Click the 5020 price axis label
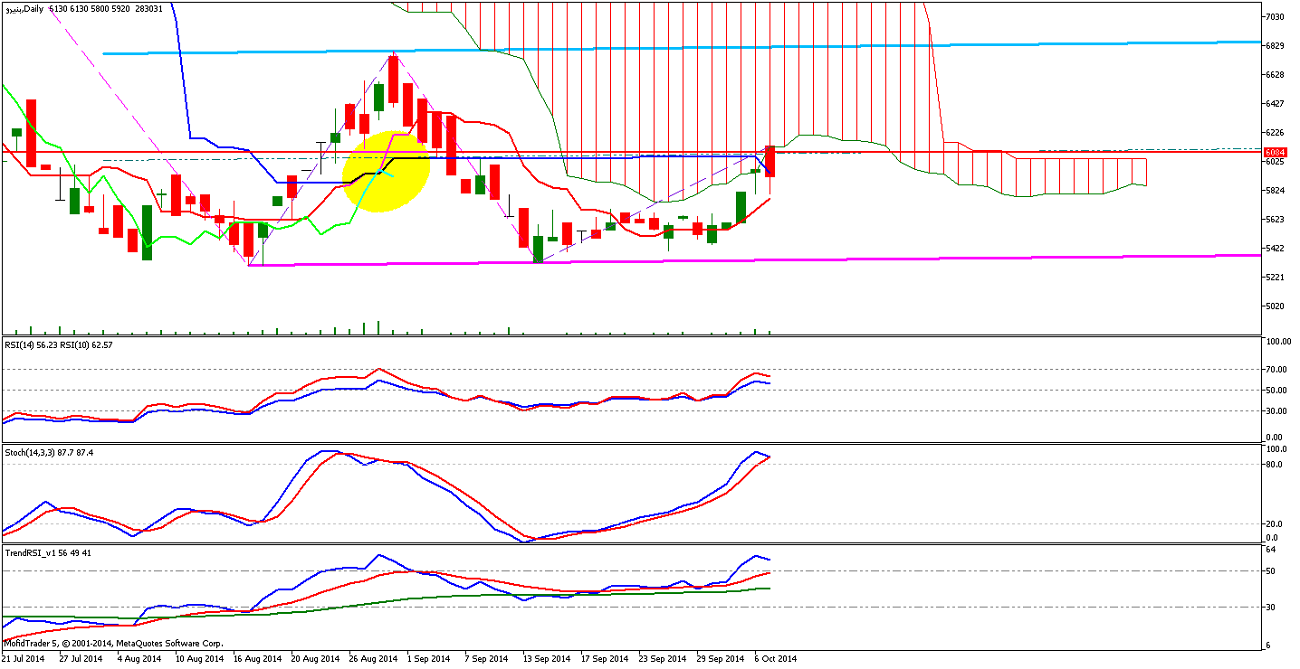 [1274, 306]
